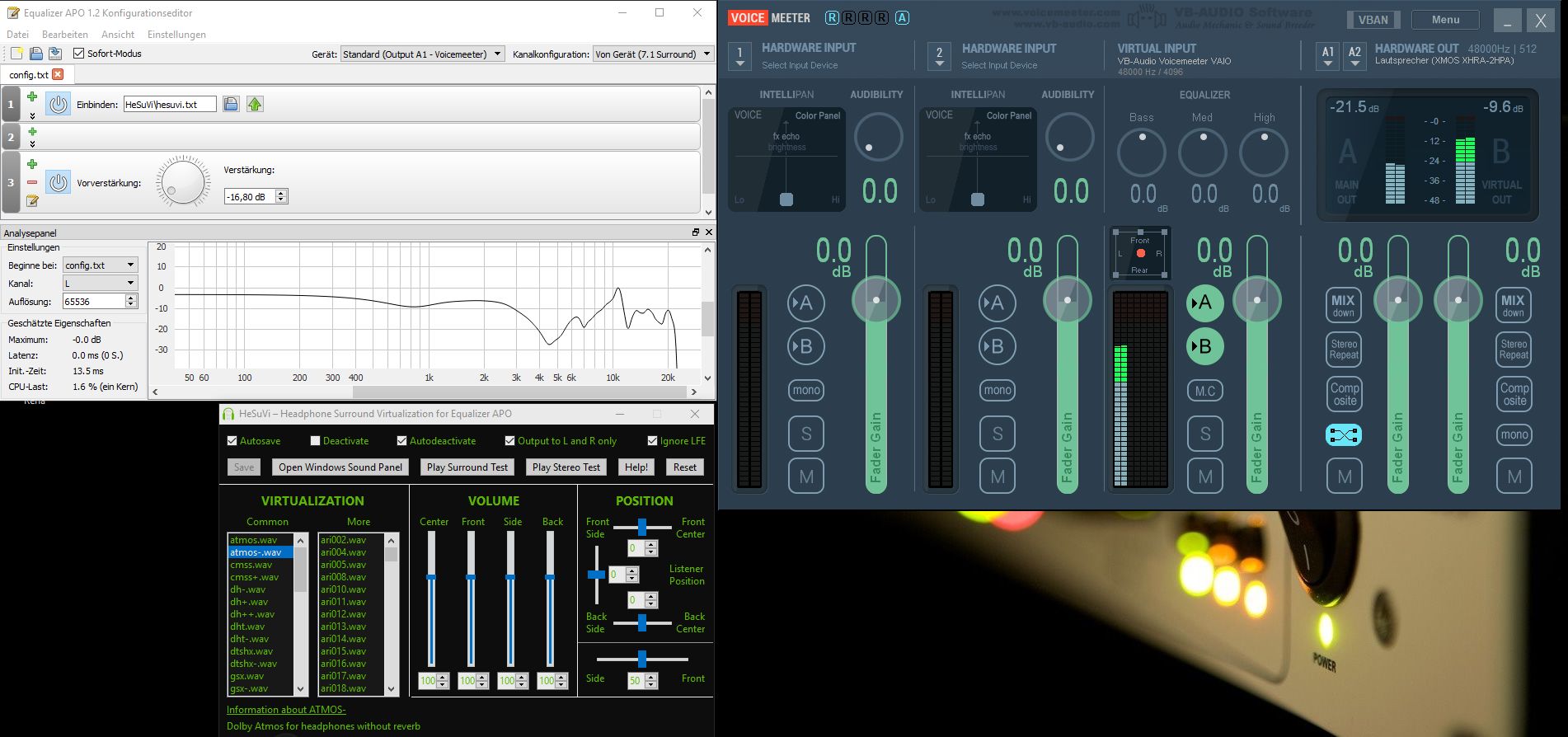The image size is (1568, 737).
Task: Browse for include file next to hesuvi.txt
Action: click(x=231, y=104)
